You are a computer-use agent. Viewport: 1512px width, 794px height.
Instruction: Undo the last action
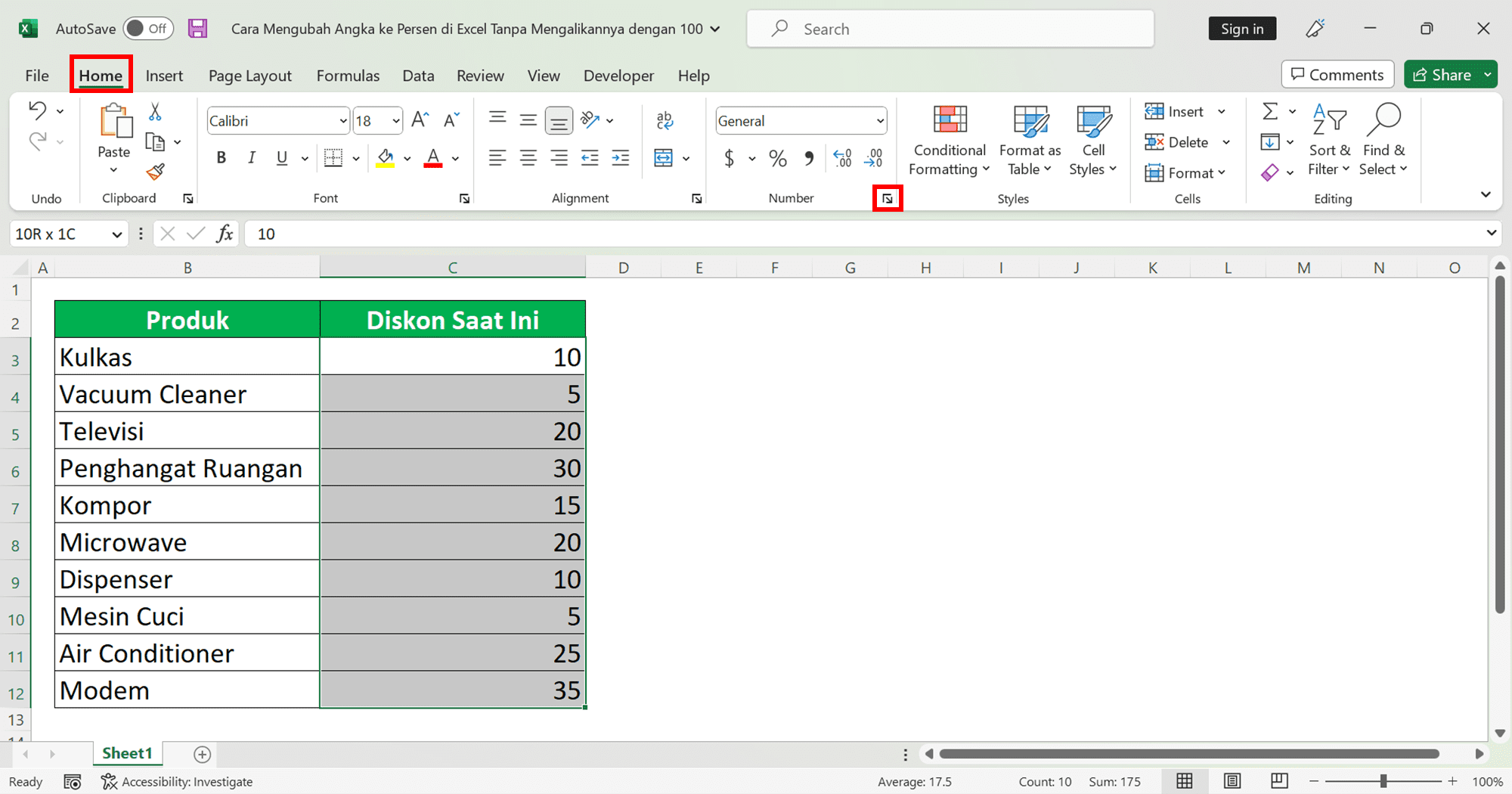(x=37, y=110)
